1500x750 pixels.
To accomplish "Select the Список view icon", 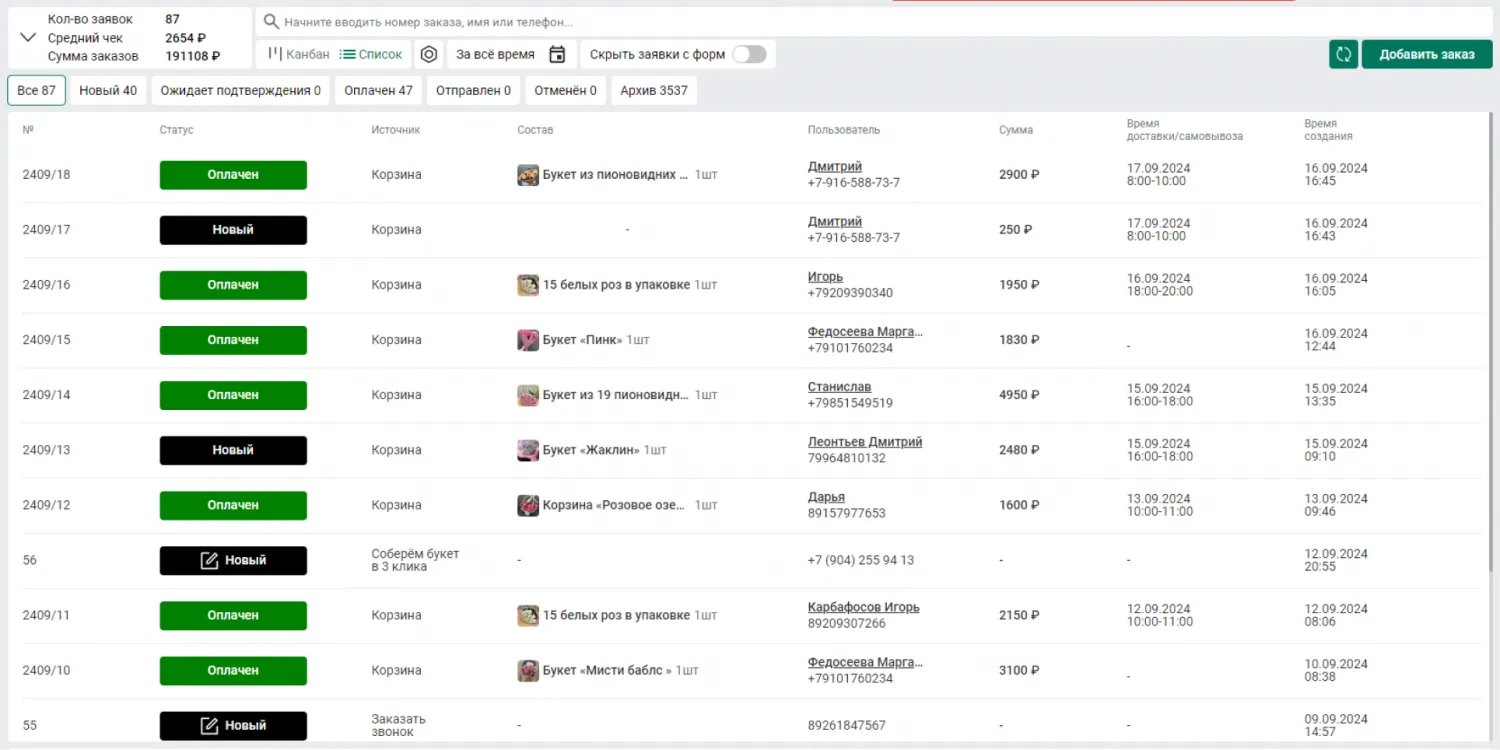I will pos(348,54).
